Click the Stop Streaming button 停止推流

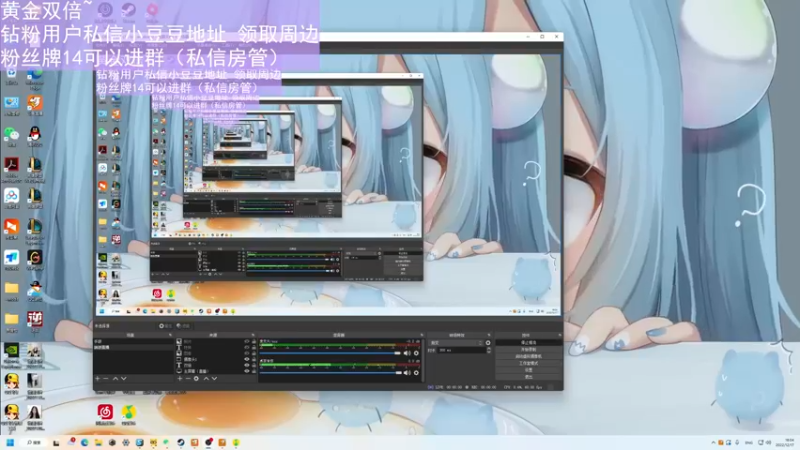pyautogui.click(x=529, y=342)
